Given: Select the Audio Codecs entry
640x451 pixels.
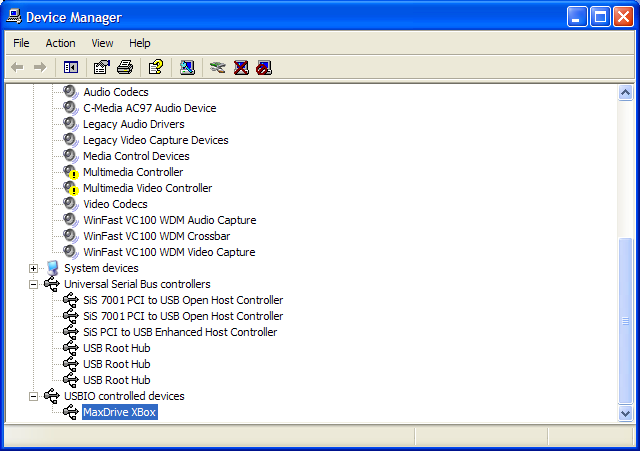Looking at the screenshot, I should click(116, 92).
